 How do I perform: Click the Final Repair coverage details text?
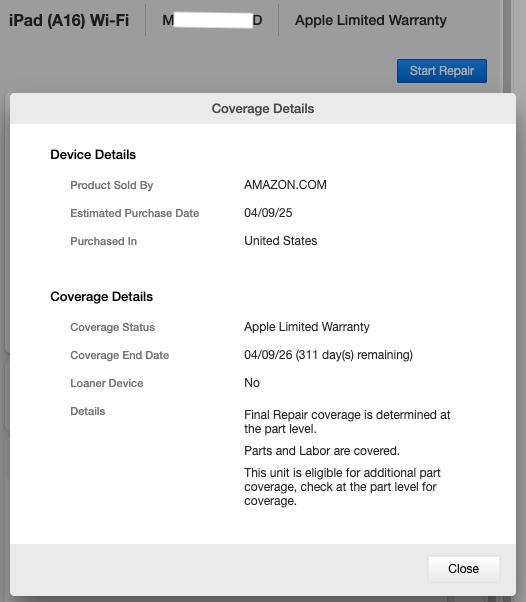tap(347, 422)
